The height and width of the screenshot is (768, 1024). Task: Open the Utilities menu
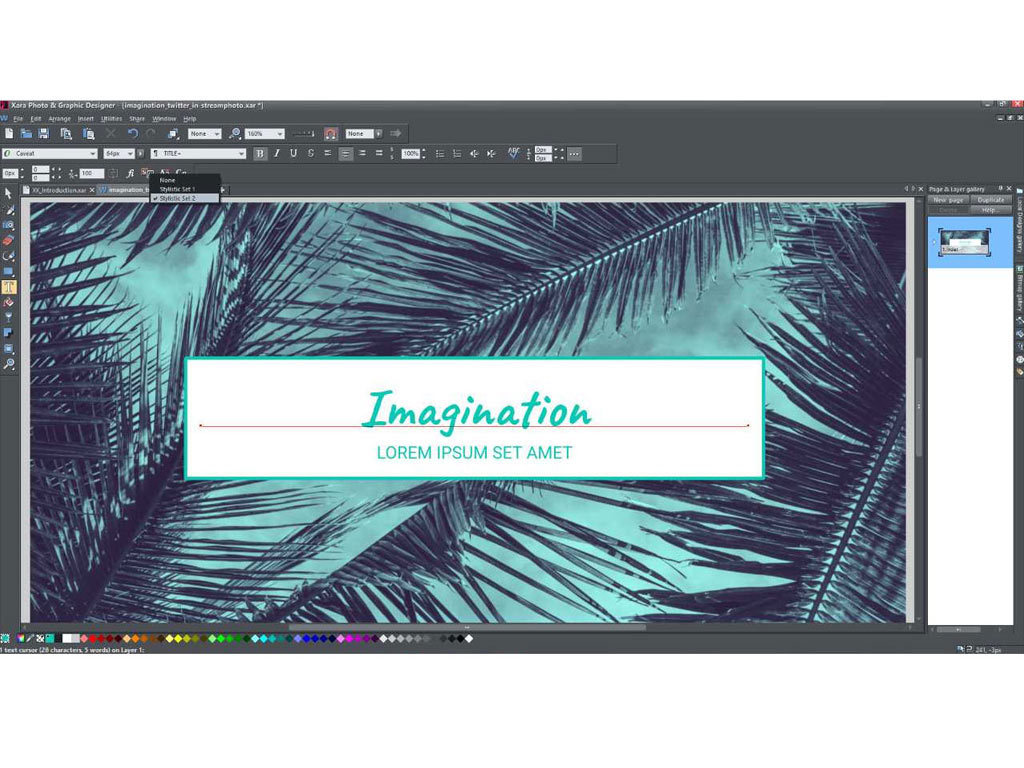[x=112, y=119]
